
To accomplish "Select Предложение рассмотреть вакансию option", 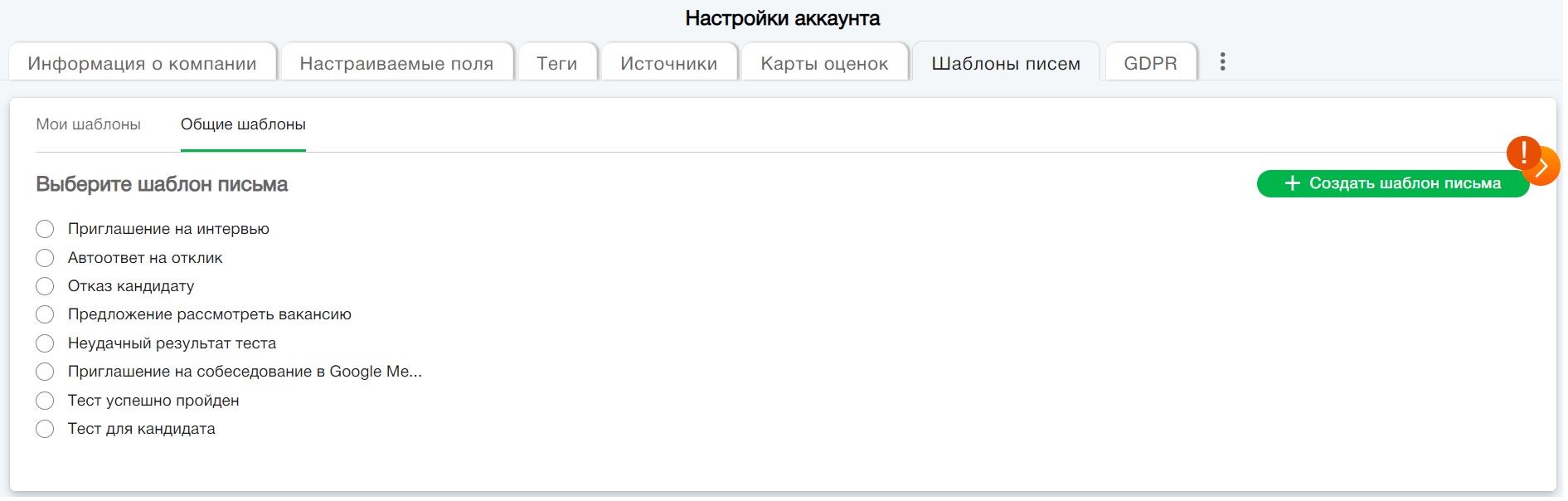I will (x=45, y=314).
